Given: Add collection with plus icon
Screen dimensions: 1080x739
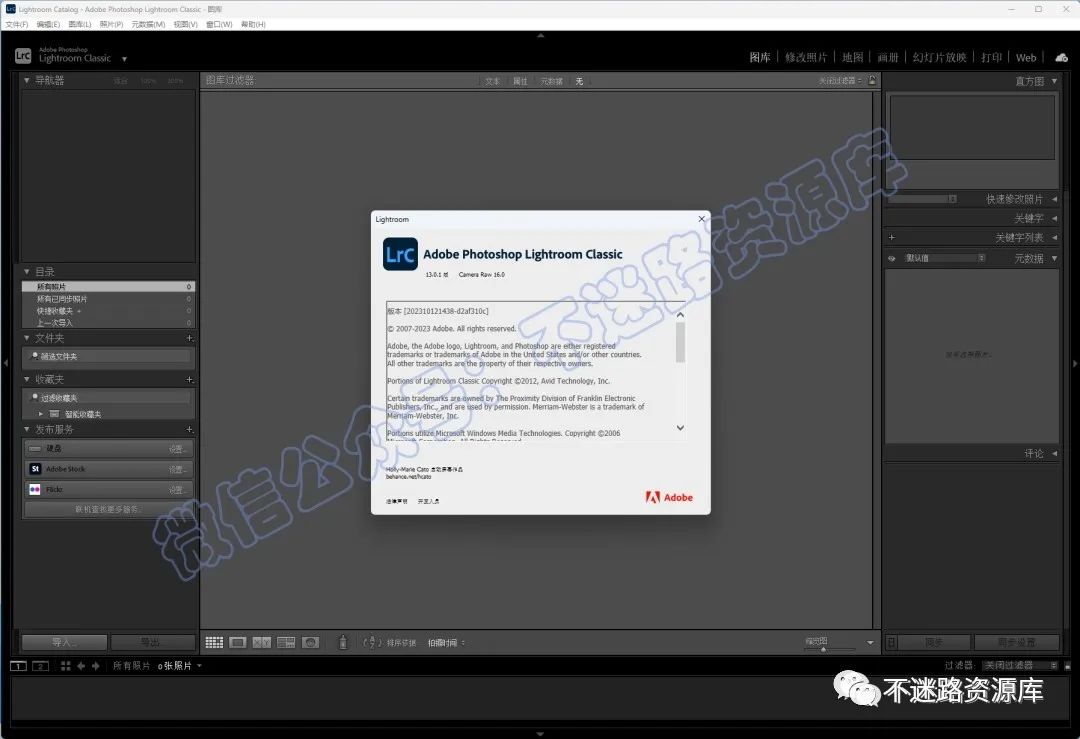Looking at the screenshot, I should [x=189, y=379].
